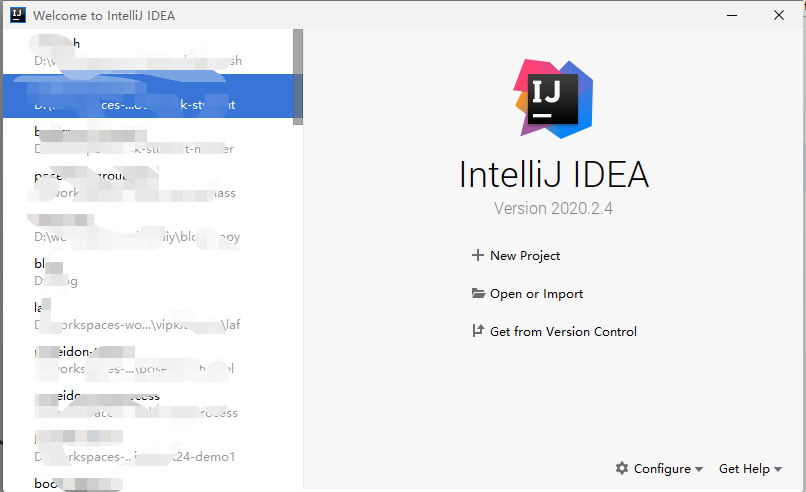
Task: Select the highlighted blue recent project
Action: pyautogui.click(x=148, y=96)
